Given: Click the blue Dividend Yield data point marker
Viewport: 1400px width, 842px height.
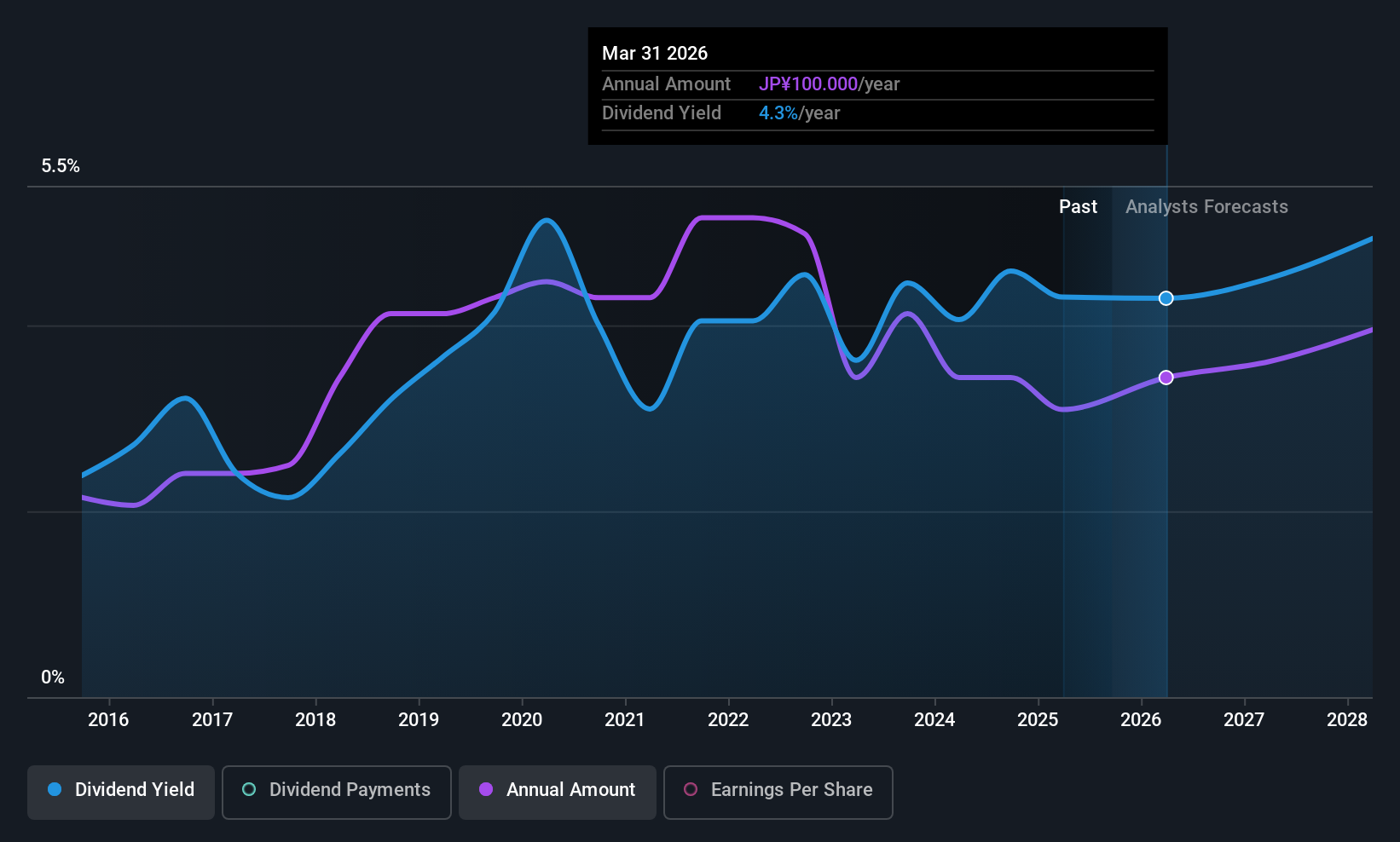Looking at the screenshot, I should pyautogui.click(x=1166, y=298).
